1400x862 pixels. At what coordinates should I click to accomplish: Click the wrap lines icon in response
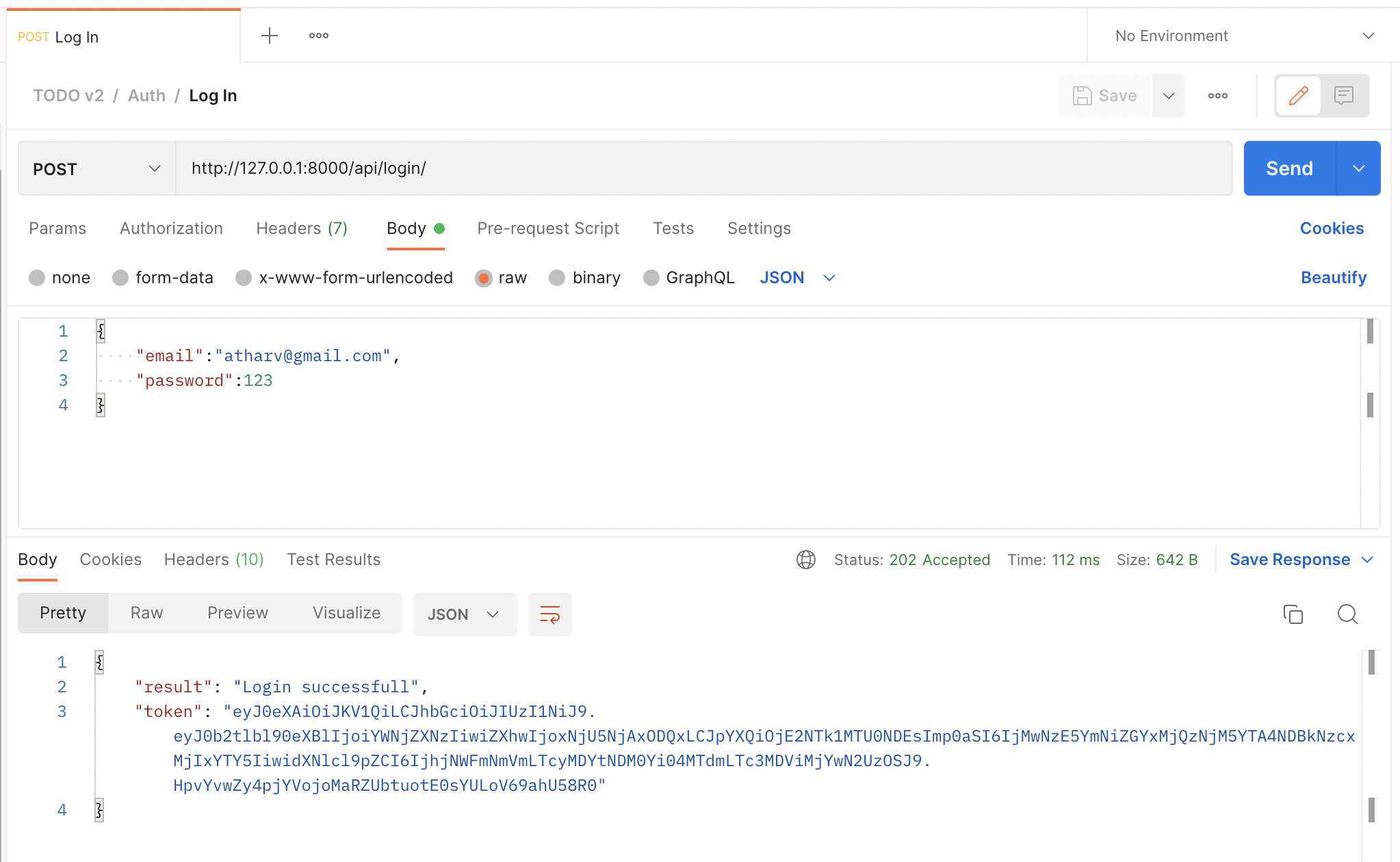tap(549, 614)
